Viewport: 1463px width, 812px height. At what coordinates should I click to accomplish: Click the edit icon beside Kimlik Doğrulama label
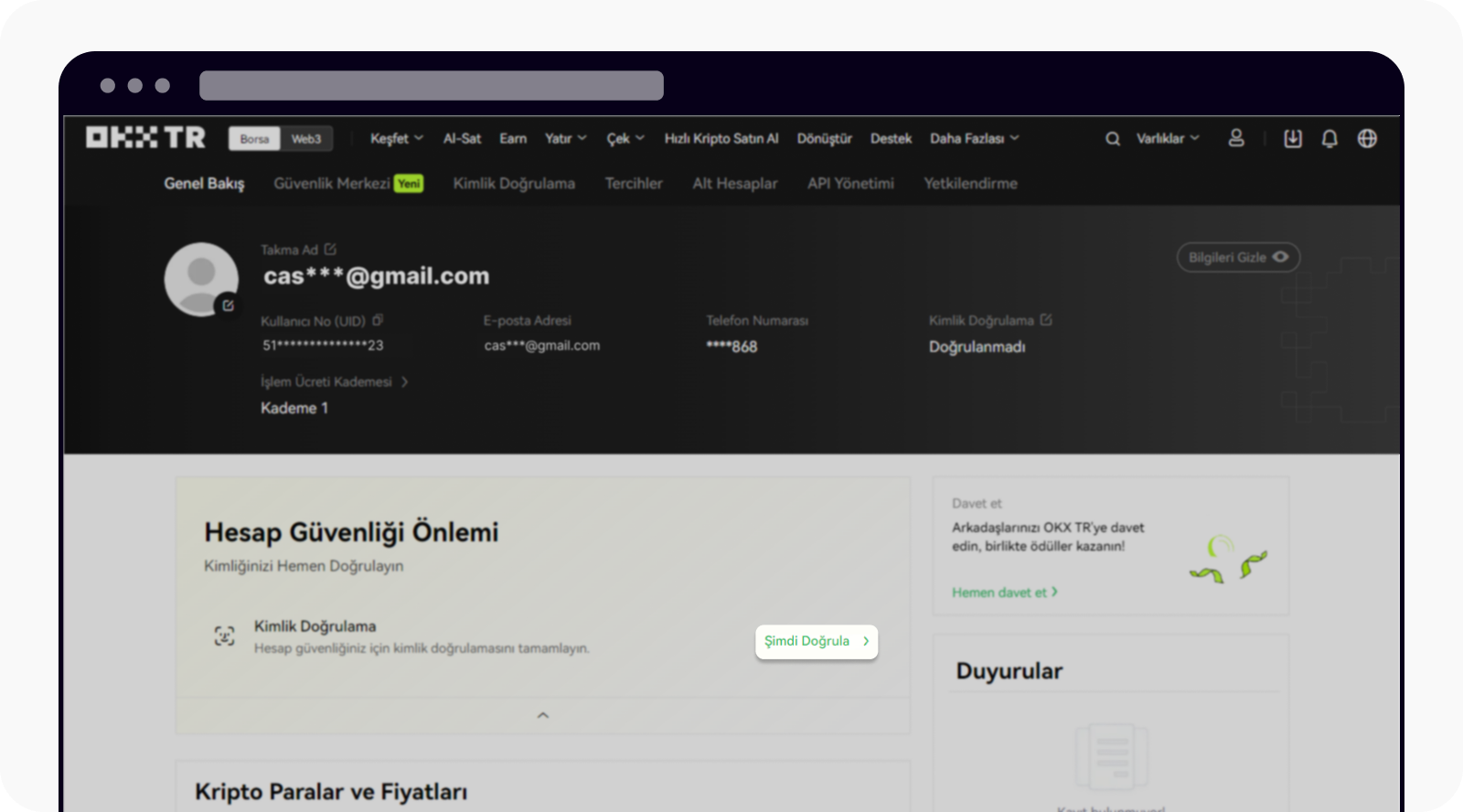[1046, 319]
